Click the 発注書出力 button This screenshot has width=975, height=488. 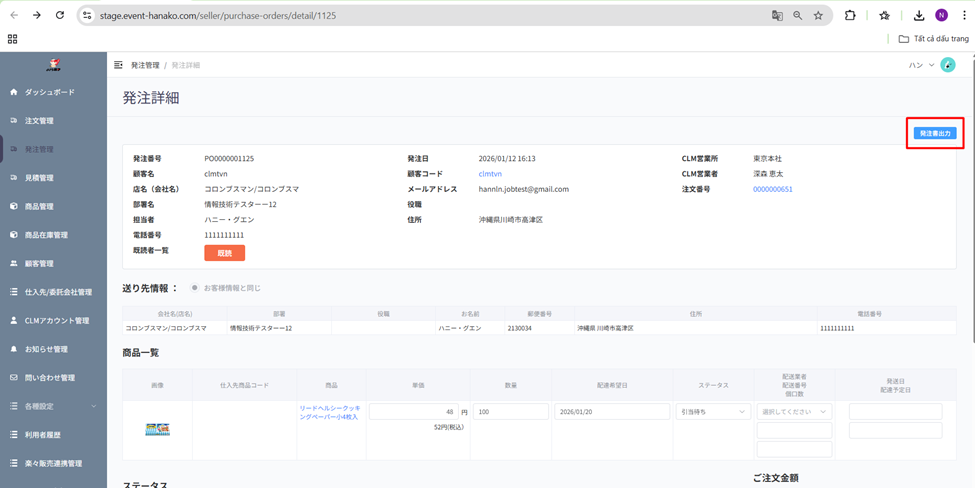click(x=935, y=133)
